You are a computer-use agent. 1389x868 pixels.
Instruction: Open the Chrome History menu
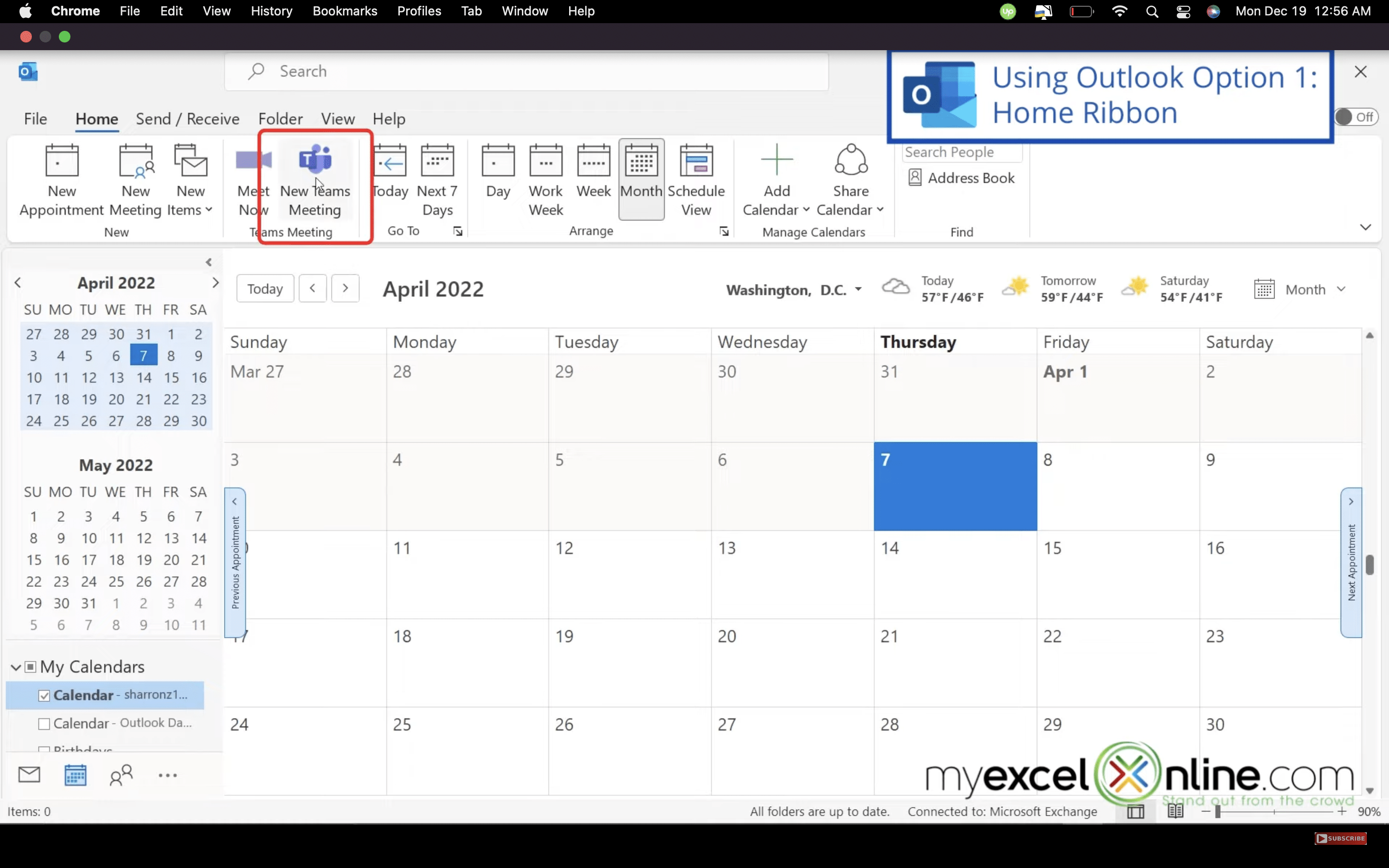click(272, 12)
